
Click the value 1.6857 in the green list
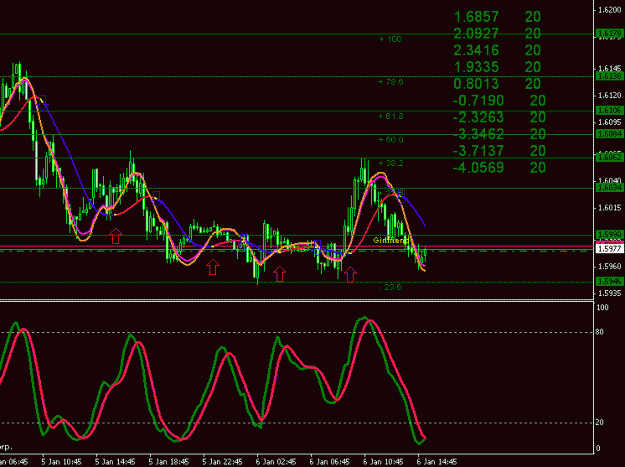pyautogui.click(x=476, y=17)
